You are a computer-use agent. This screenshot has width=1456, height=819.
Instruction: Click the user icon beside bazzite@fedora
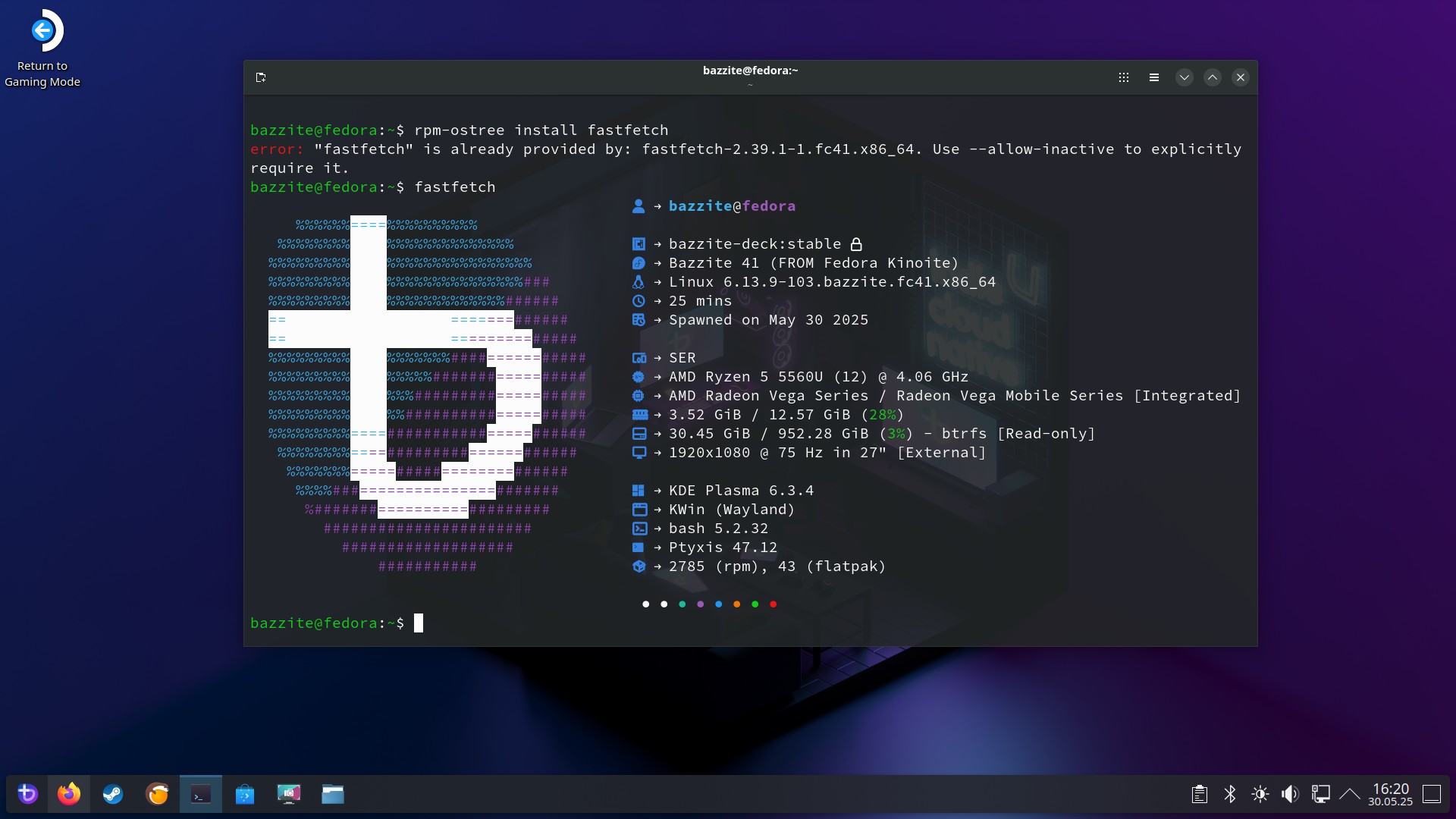pos(639,206)
